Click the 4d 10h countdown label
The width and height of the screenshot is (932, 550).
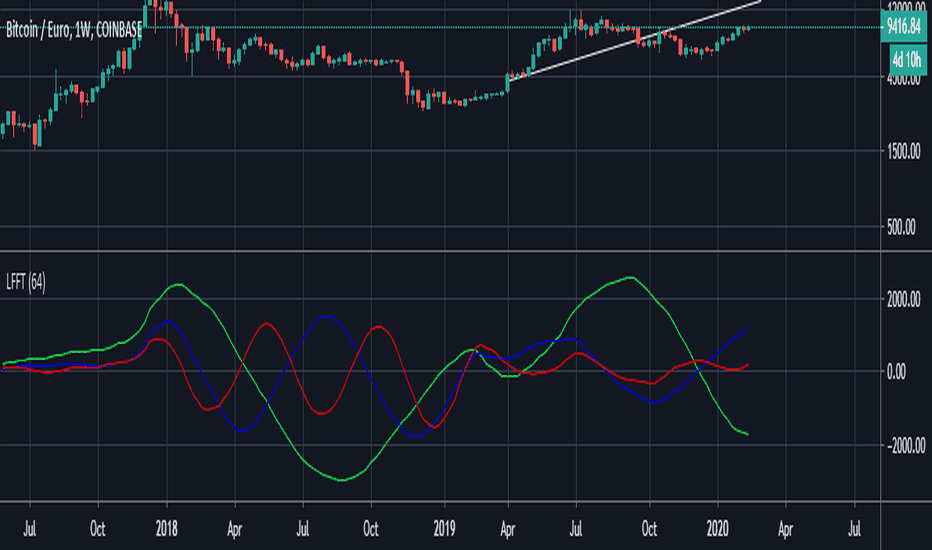(x=908, y=59)
